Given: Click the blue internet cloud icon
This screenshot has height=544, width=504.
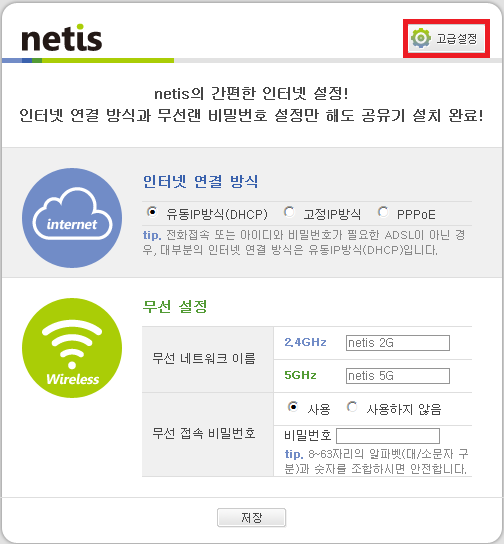Looking at the screenshot, I should tap(72, 218).
